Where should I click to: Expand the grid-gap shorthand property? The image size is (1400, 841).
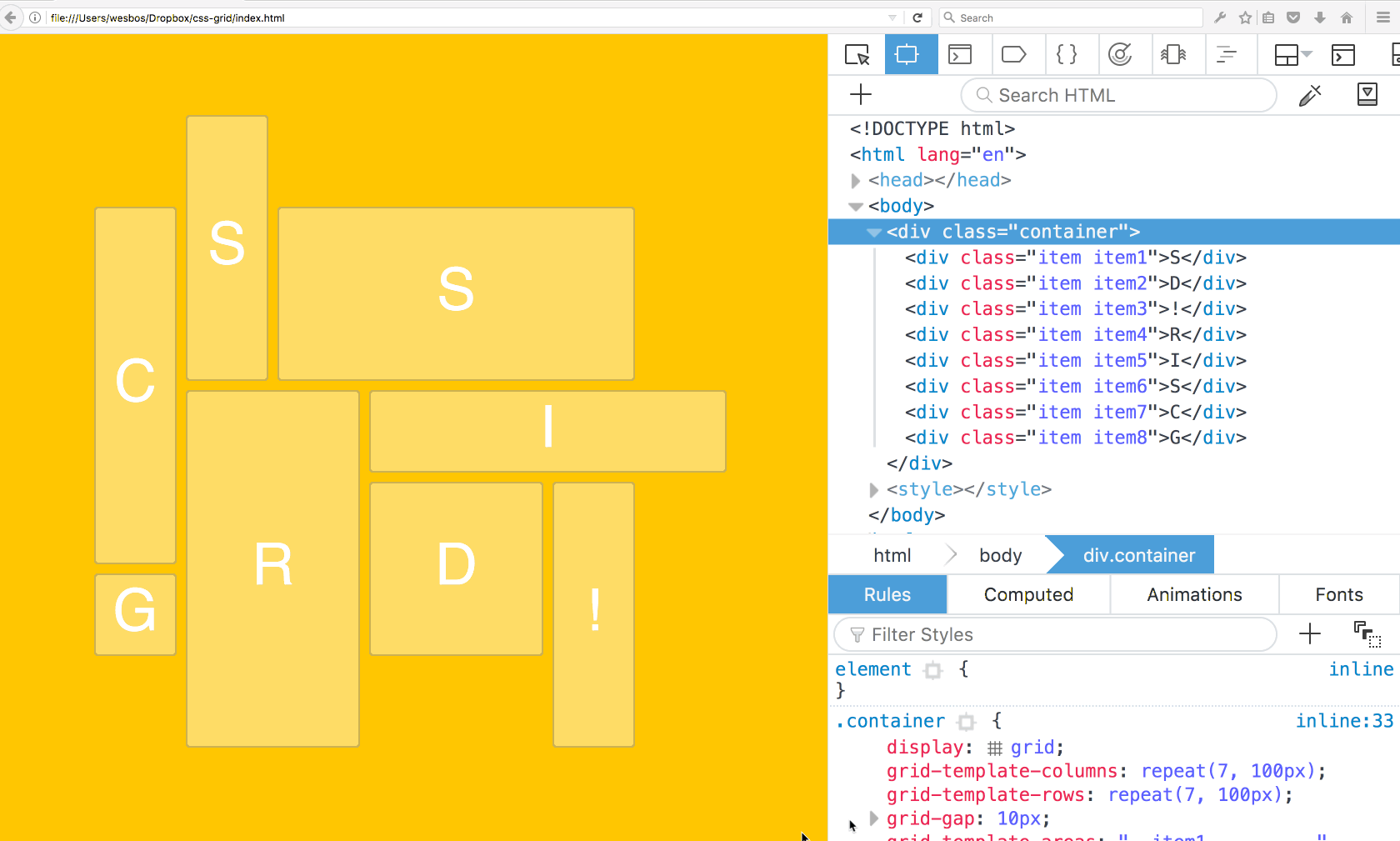click(x=873, y=818)
